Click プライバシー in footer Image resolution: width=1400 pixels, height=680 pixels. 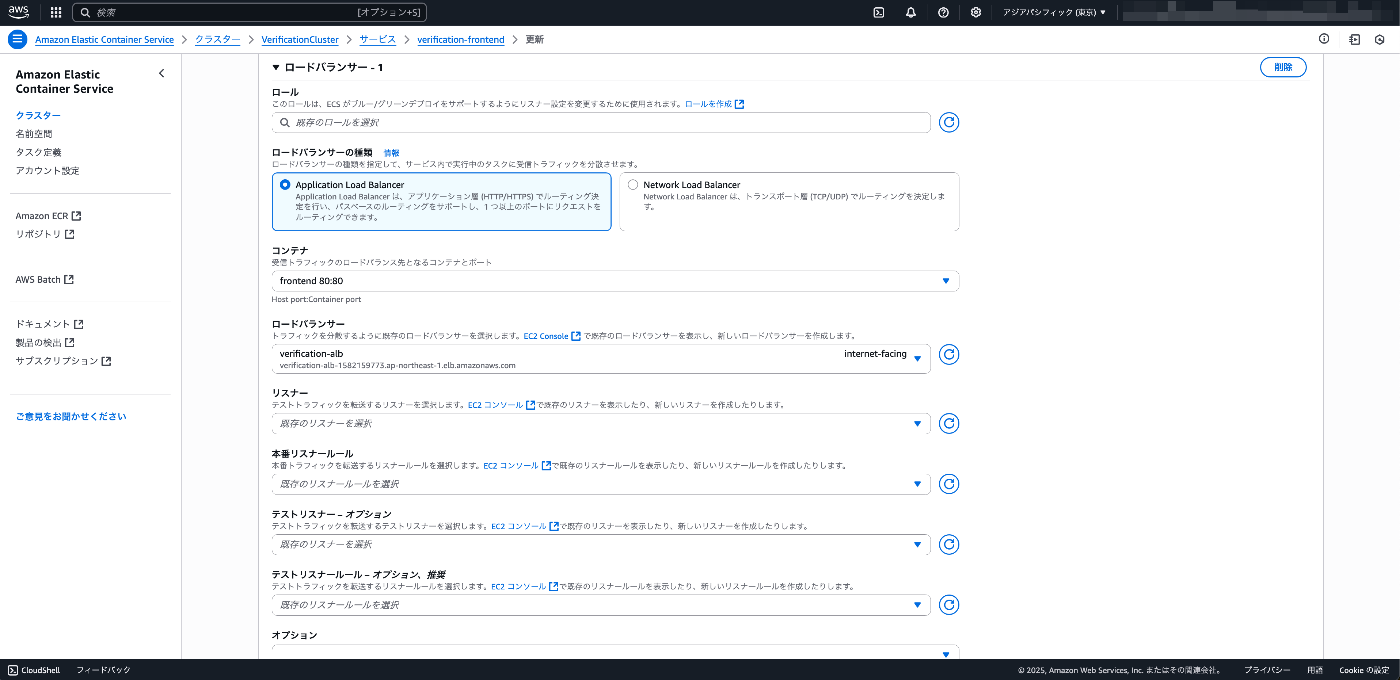click(1267, 670)
